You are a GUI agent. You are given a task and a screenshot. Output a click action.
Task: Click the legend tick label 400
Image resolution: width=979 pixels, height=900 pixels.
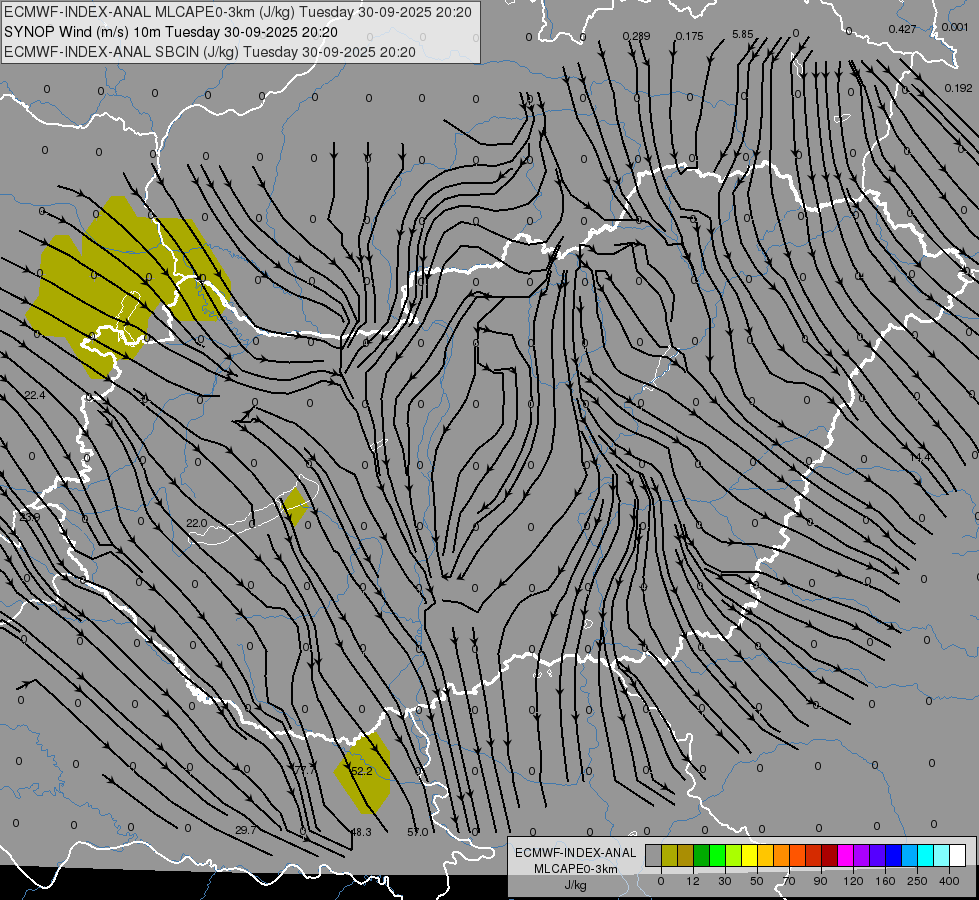(949, 881)
